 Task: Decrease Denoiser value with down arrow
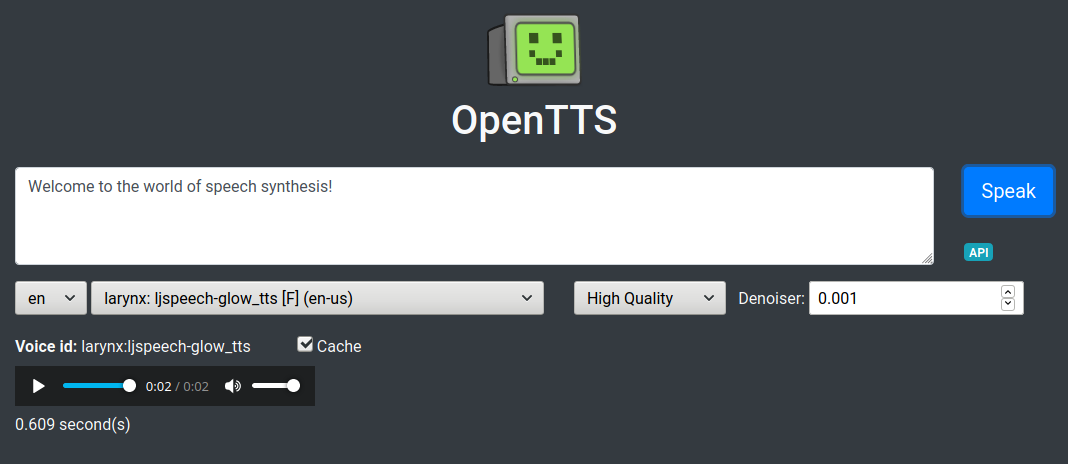point(1007,305)
